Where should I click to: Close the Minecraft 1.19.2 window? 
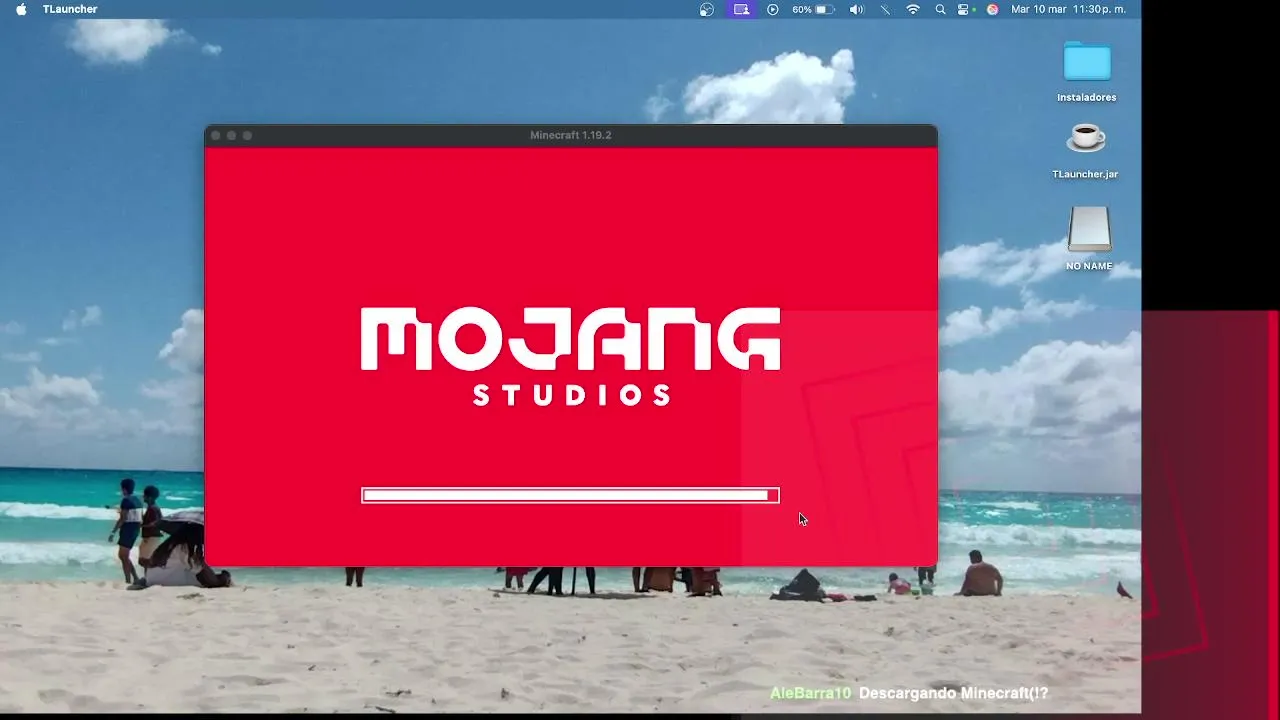coord(216,135)
